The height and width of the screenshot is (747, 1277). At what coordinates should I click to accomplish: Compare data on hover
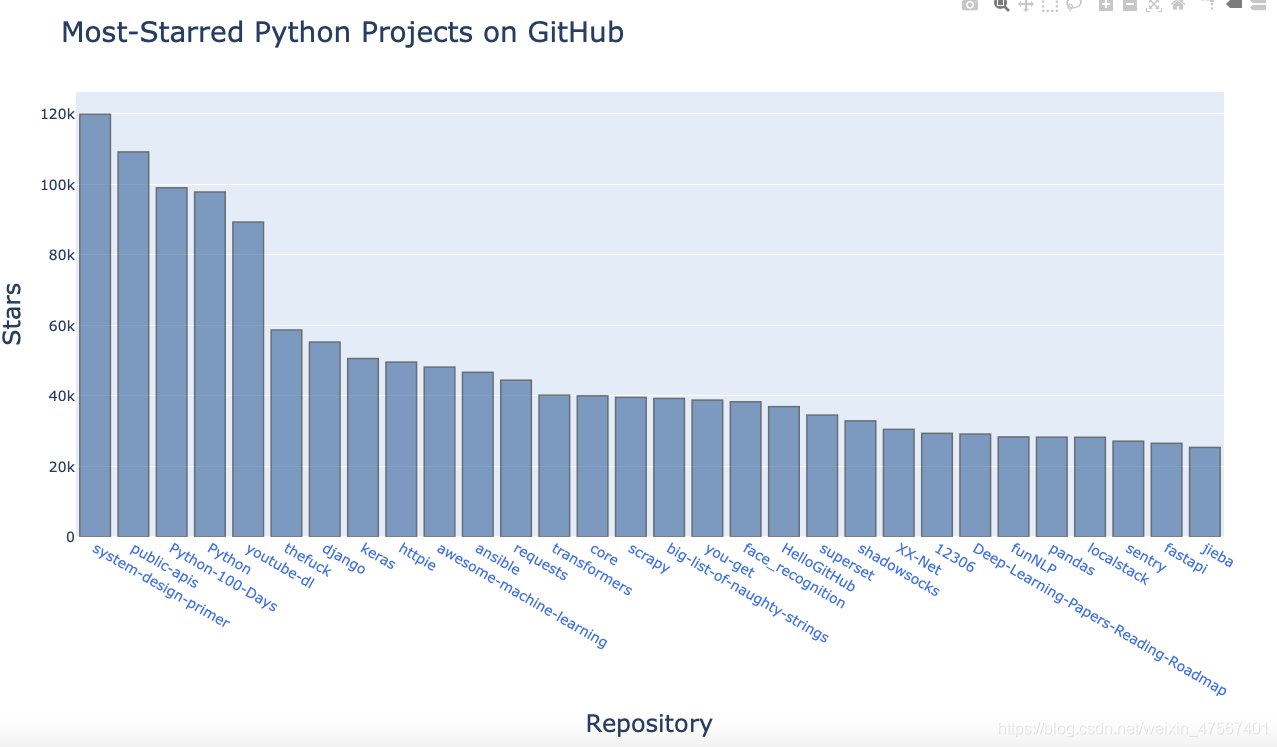pos(1258,5)
